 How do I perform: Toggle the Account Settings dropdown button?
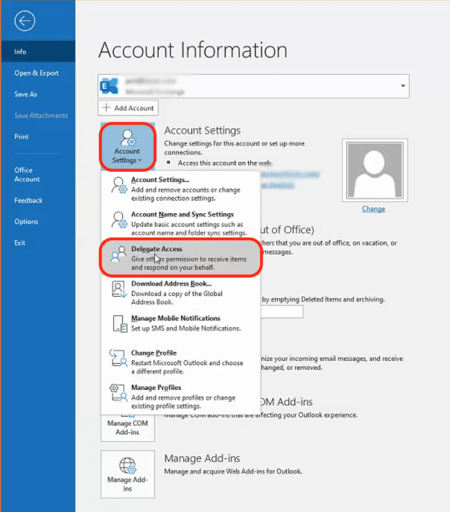pos(127,147)
